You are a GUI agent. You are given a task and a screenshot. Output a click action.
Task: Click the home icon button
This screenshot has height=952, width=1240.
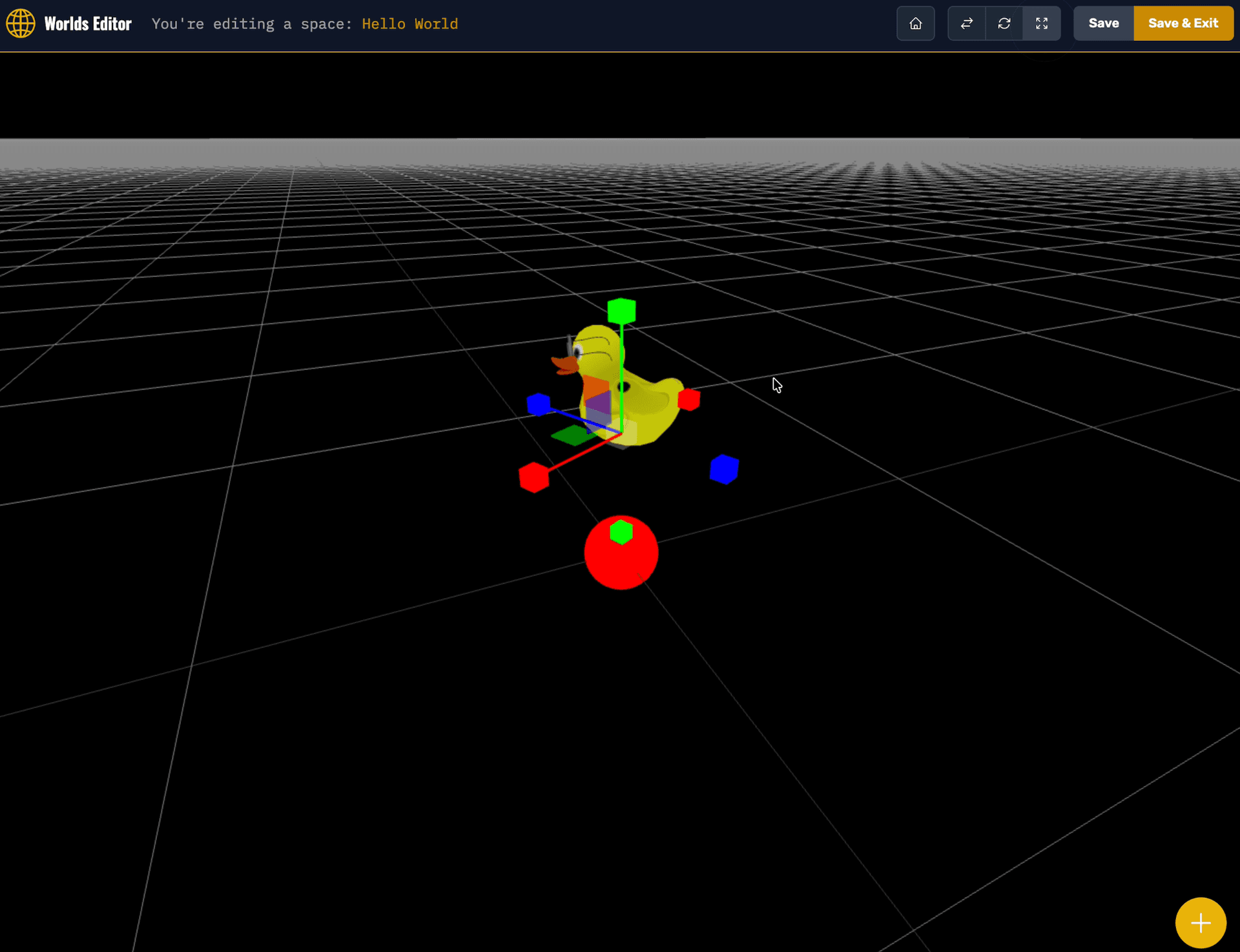[915, 24]
